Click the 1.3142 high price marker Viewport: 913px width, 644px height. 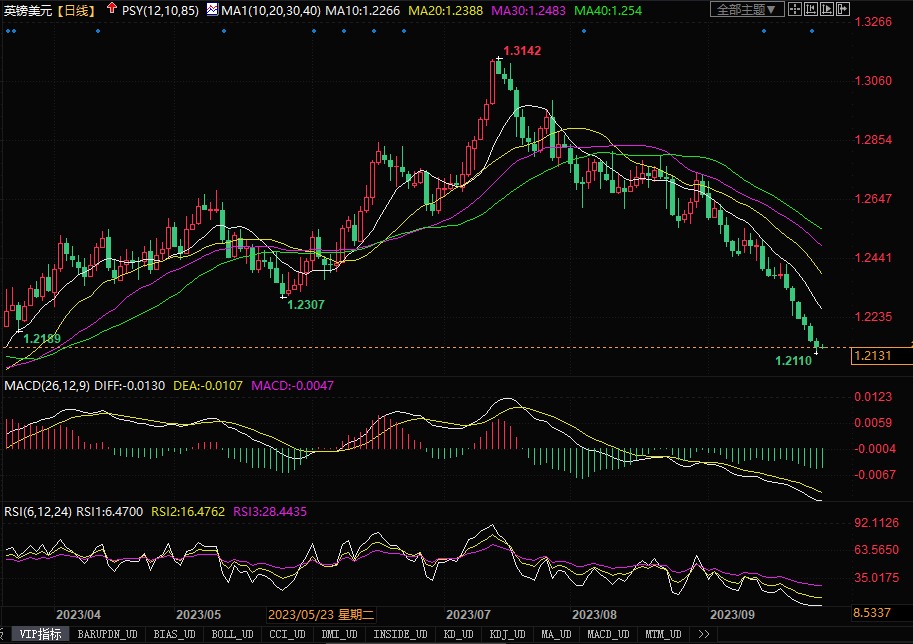[x=523, y=50]
